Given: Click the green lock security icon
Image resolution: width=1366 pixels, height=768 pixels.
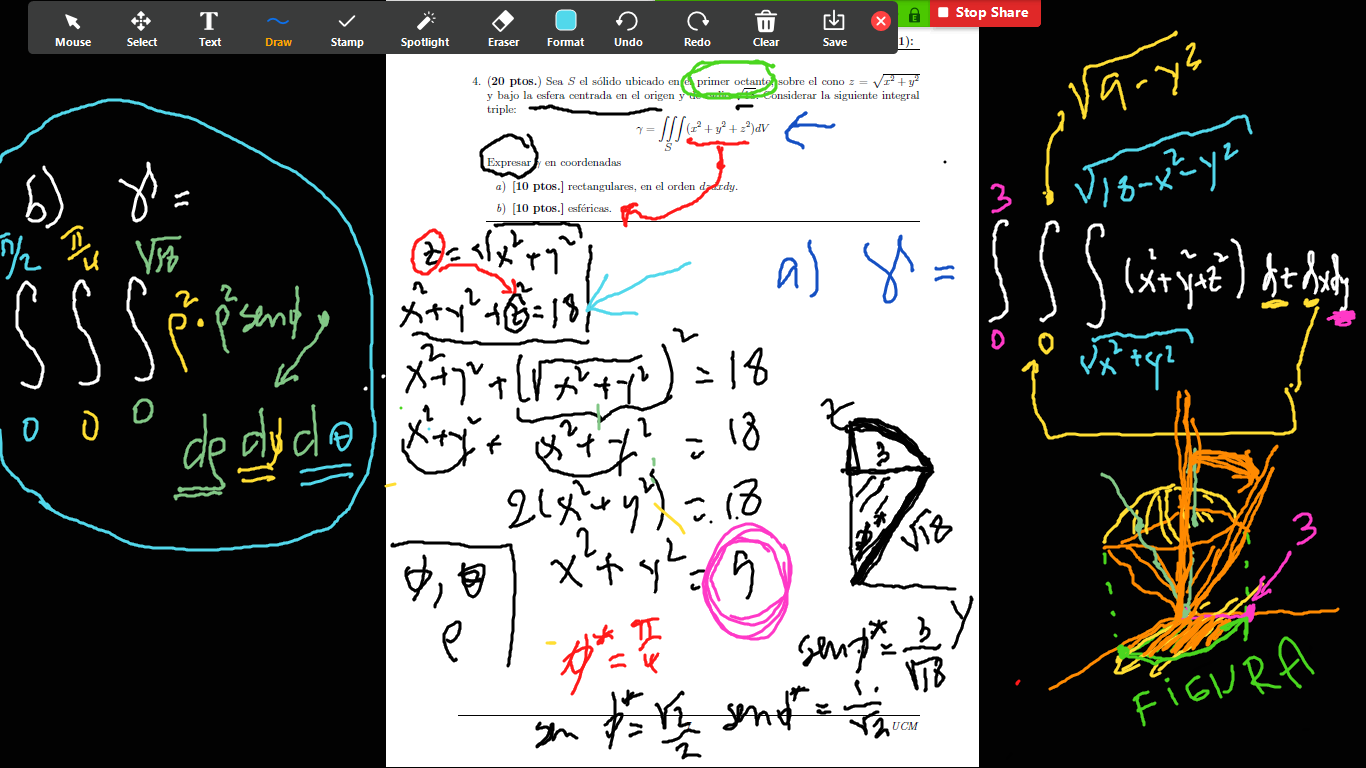Looking at the screenshot, I should pyautogui.click(x=914, y=14).
